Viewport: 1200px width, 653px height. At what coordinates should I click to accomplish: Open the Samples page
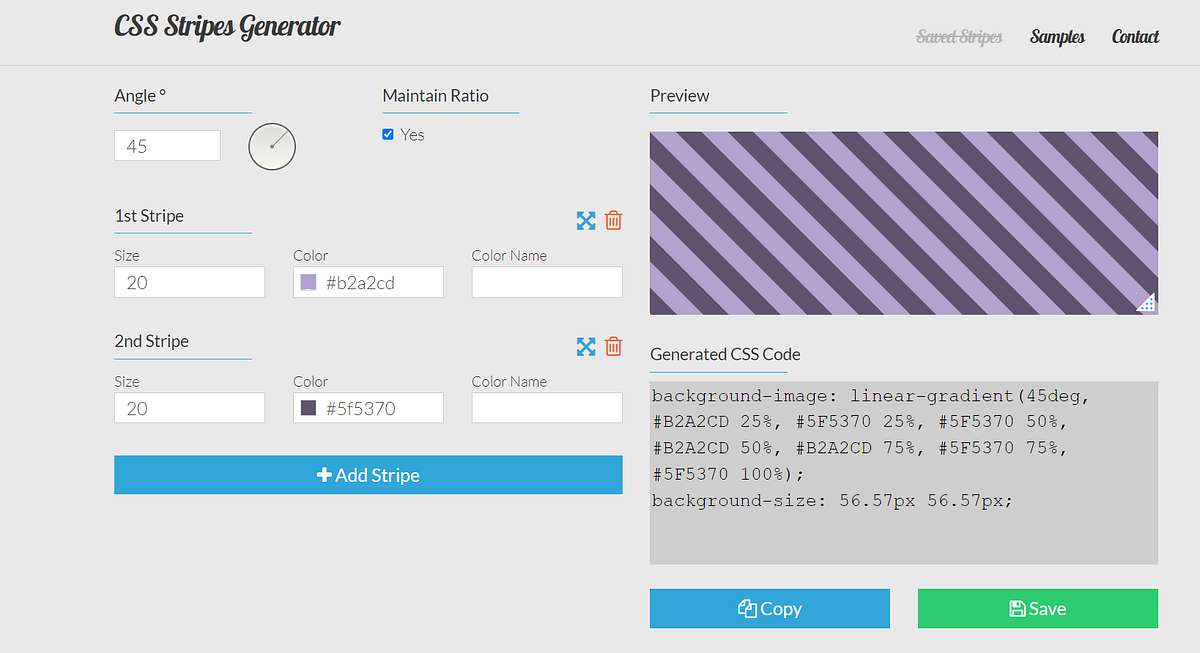coord(1057,36)
